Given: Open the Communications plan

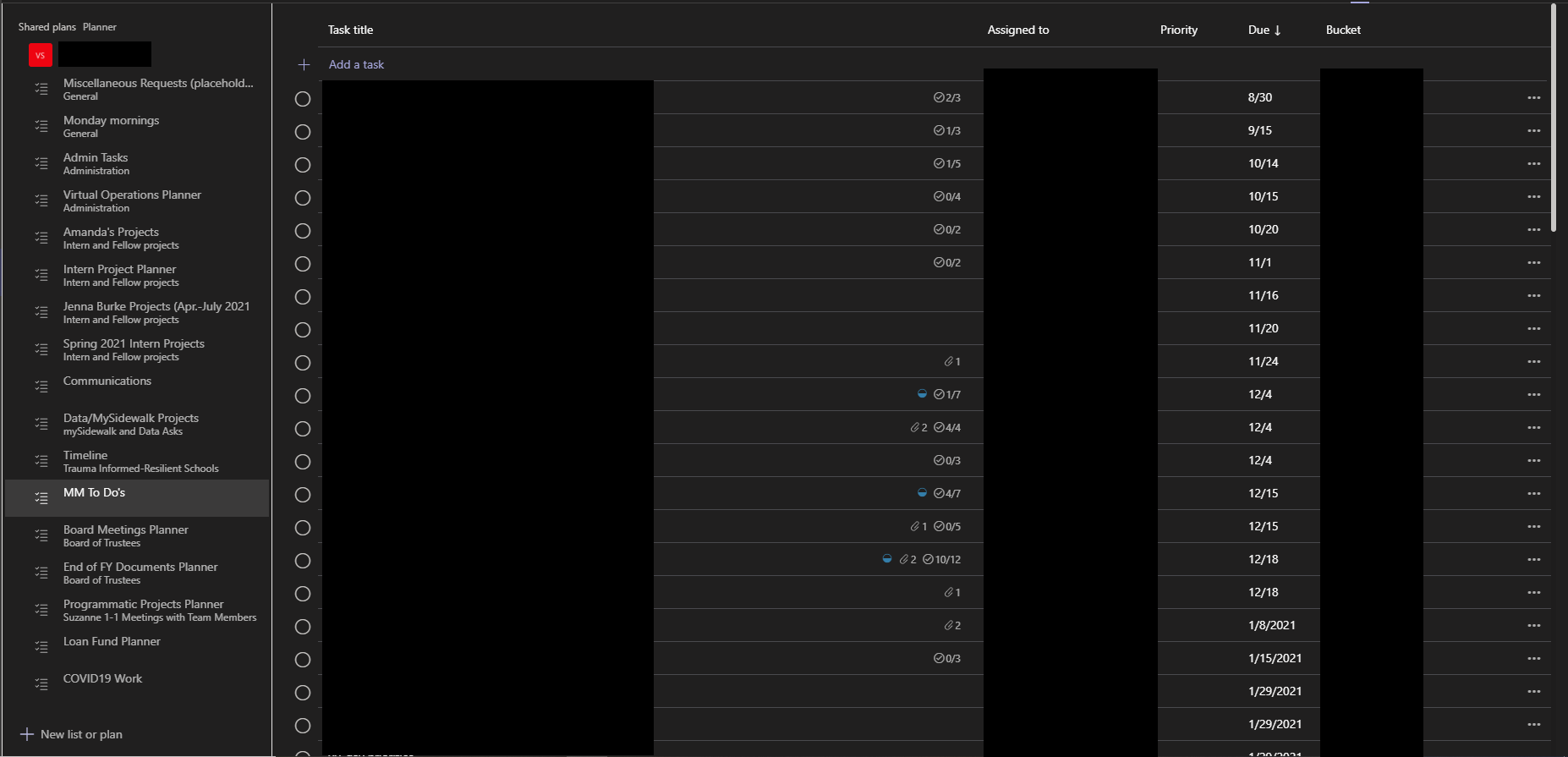Looking at the screenshot, I should 137,387.
